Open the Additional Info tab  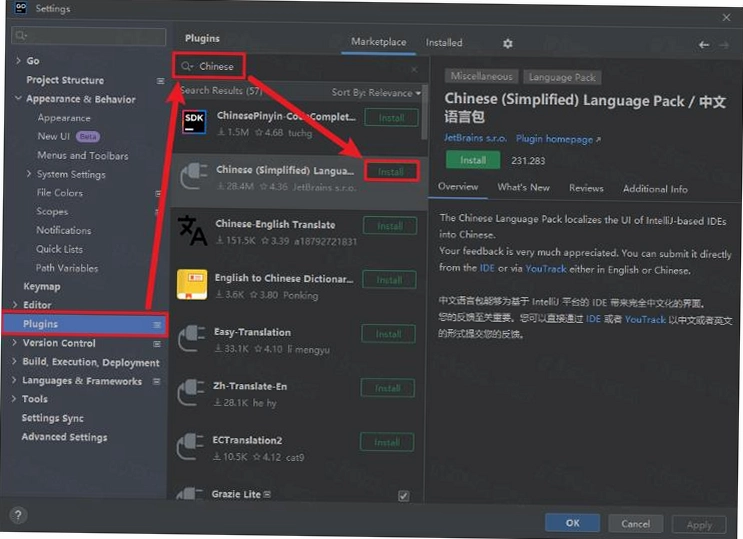655,189
